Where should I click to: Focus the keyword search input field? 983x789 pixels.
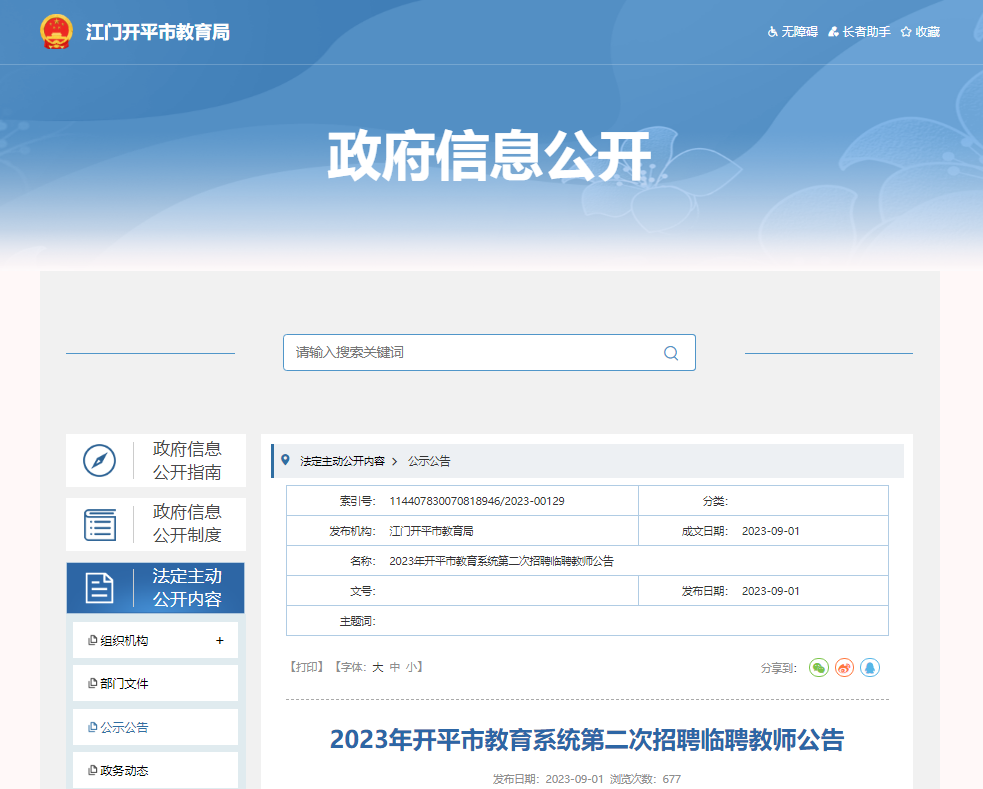click(x=470, y=353)
